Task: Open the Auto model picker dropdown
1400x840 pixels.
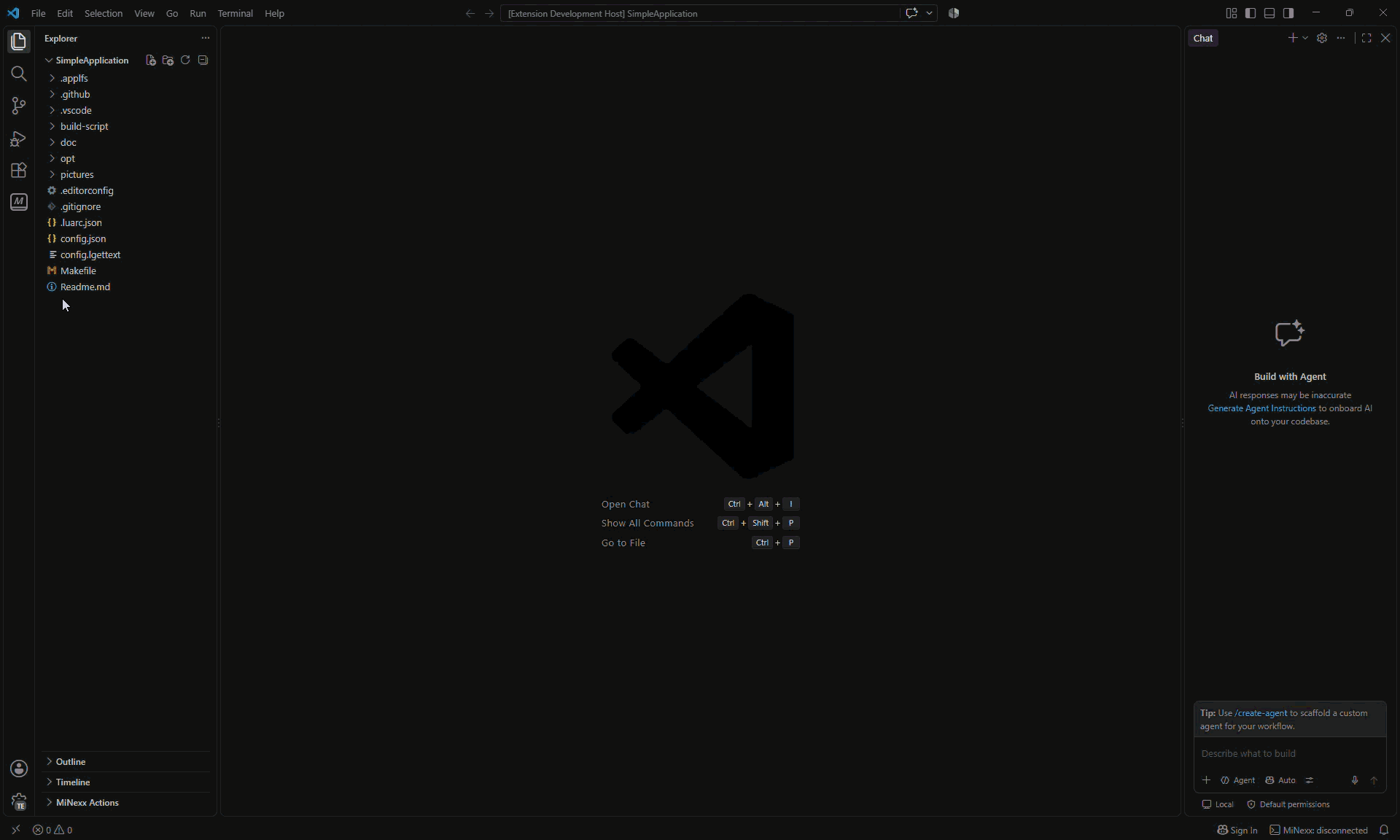Action: 1280,780
